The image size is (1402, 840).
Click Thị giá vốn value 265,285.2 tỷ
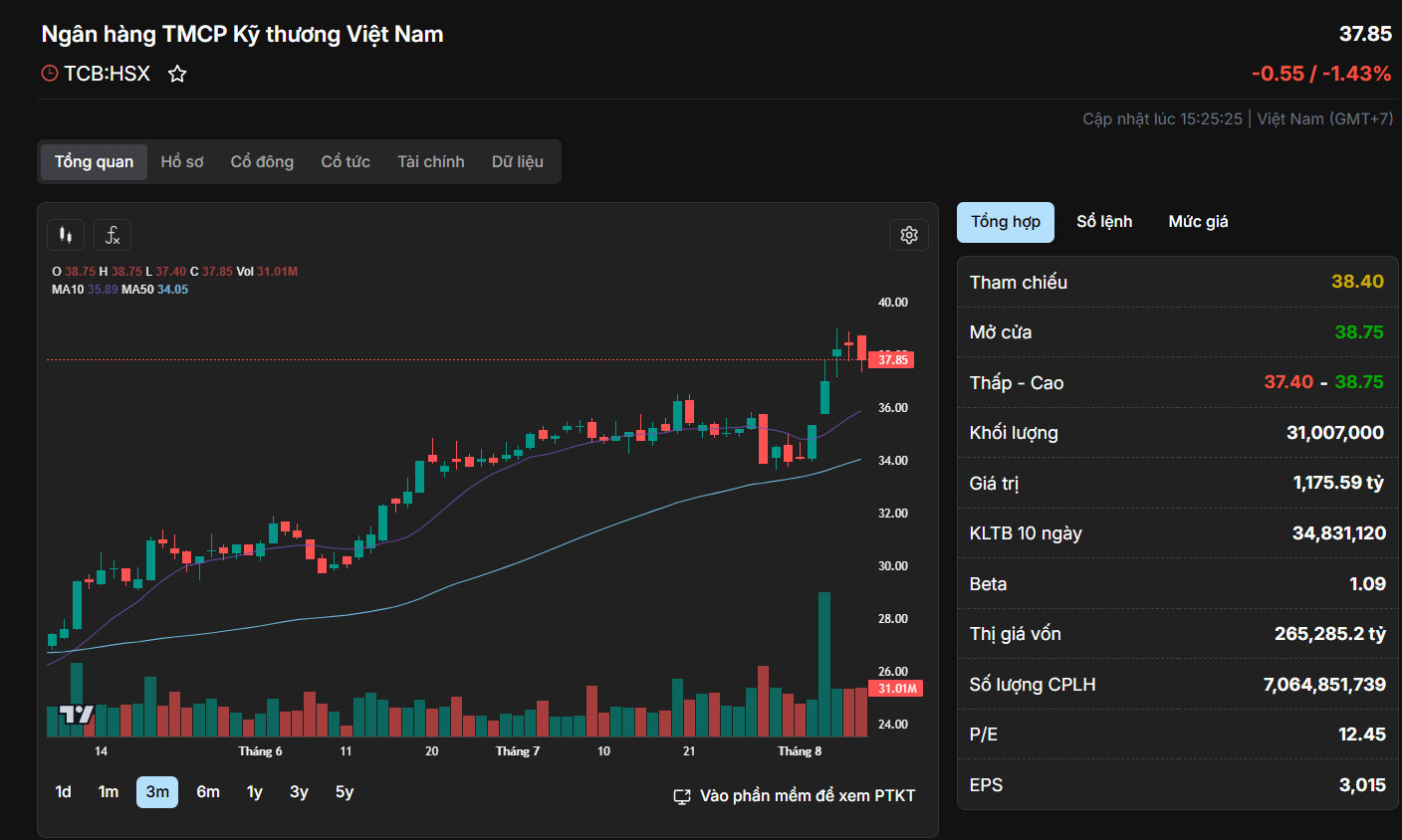[1330, 634]
